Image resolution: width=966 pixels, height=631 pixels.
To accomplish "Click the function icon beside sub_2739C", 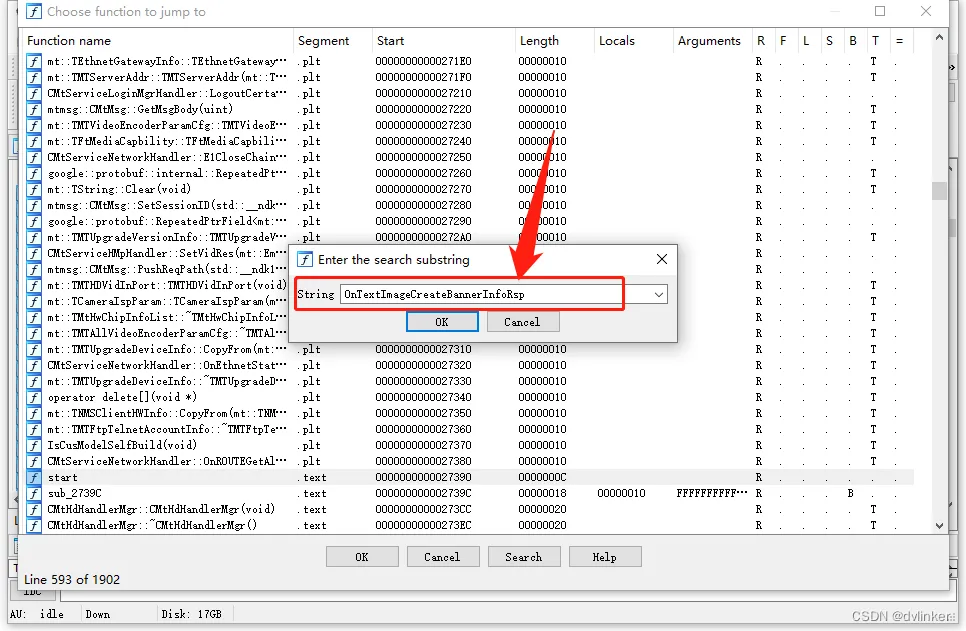I will (x=34, y=494).
